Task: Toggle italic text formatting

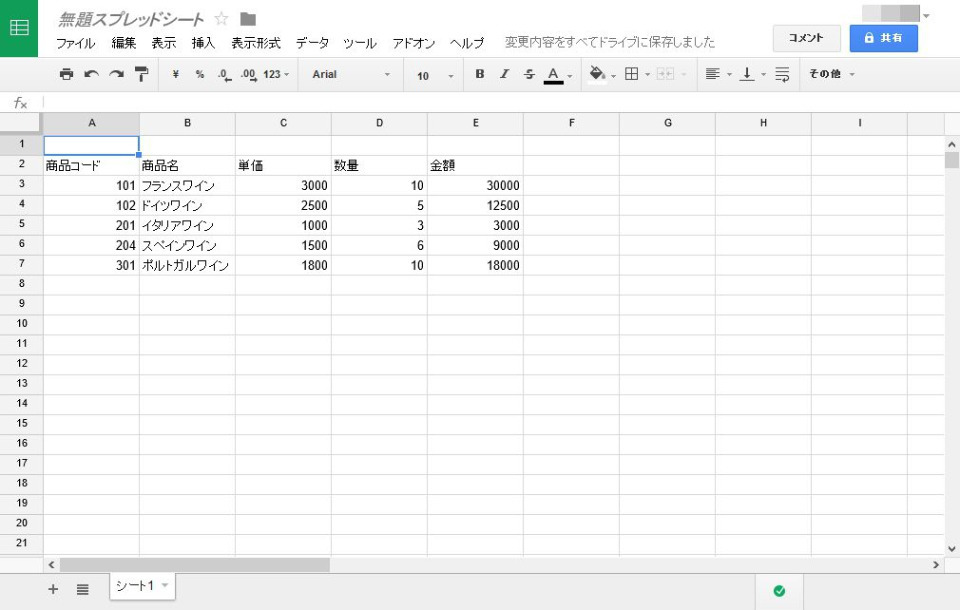Action: point(504,74)
